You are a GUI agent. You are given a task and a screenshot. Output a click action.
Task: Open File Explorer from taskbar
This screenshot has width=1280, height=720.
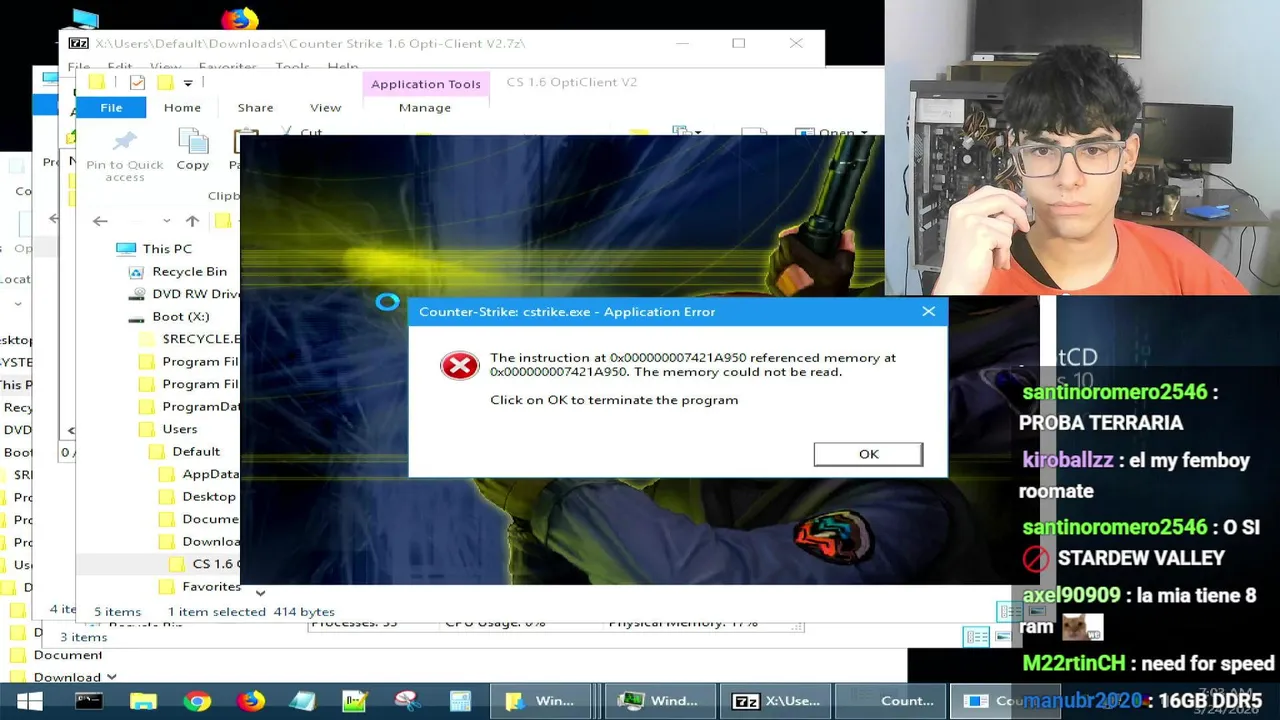click(143, 701)
